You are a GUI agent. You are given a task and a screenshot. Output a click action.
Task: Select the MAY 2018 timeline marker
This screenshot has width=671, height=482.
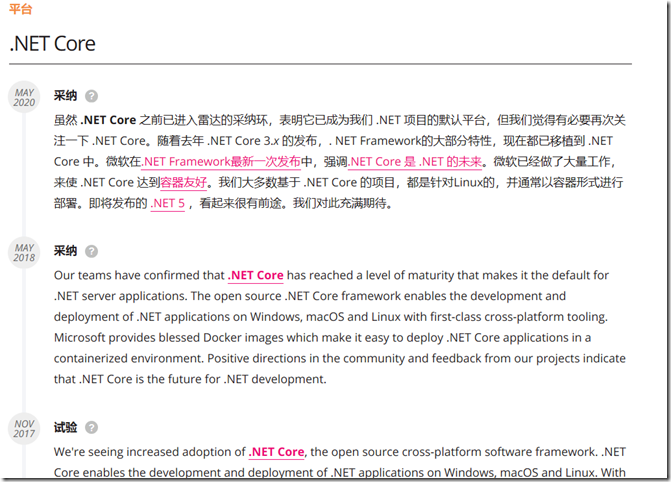click(x=24, y=253)
